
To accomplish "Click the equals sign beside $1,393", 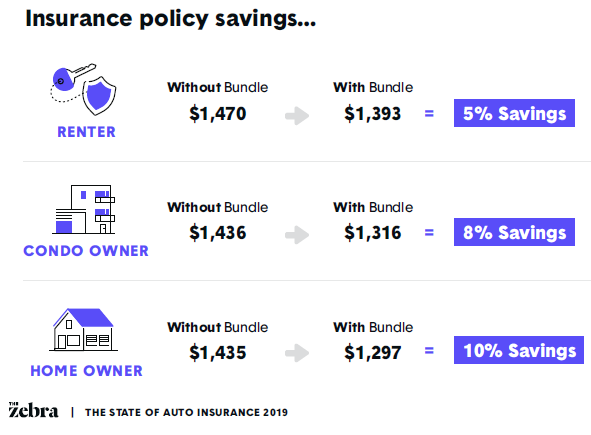I will 429,113.
